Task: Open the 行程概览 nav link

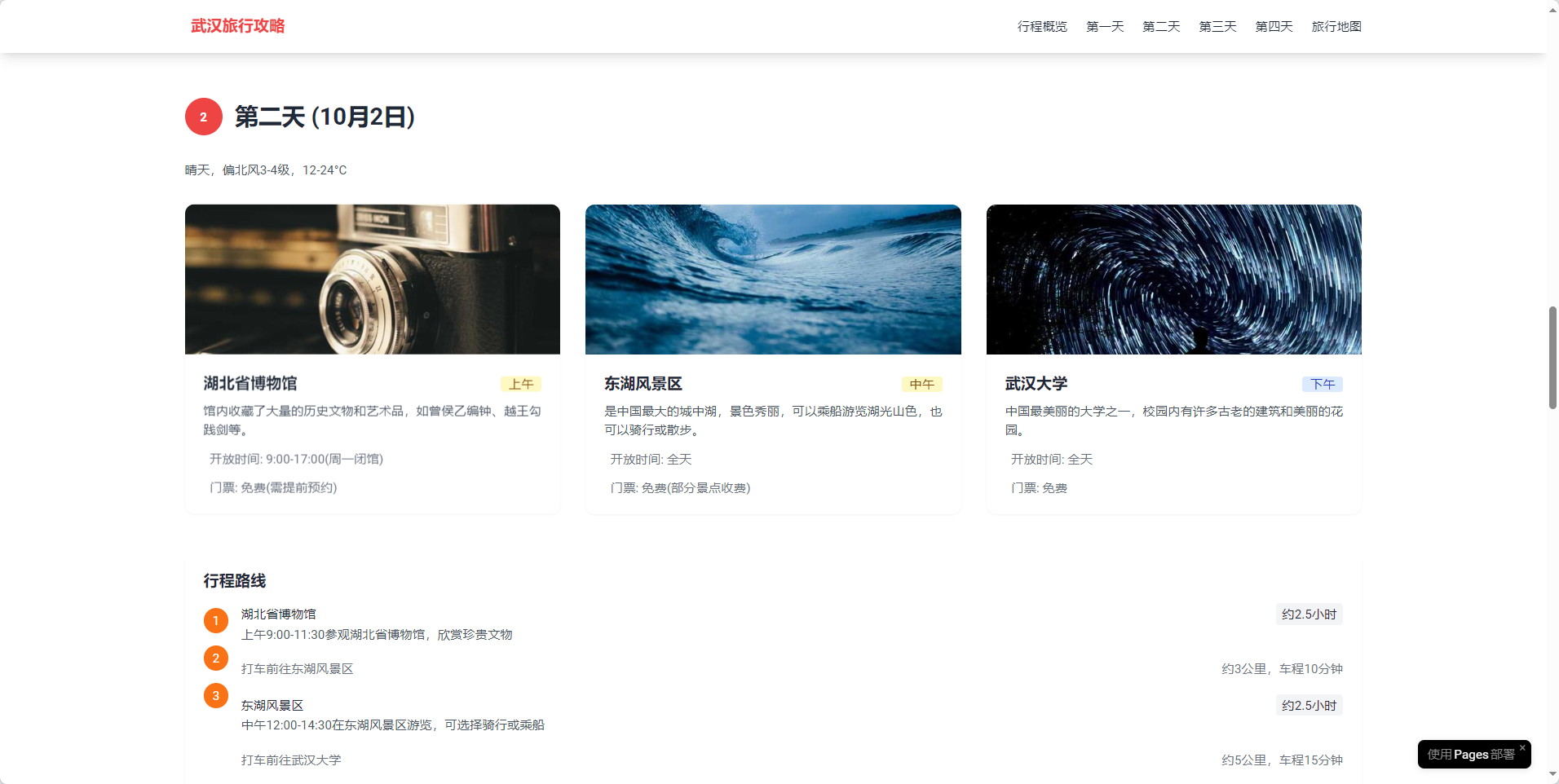Action: pos(1042,27)
